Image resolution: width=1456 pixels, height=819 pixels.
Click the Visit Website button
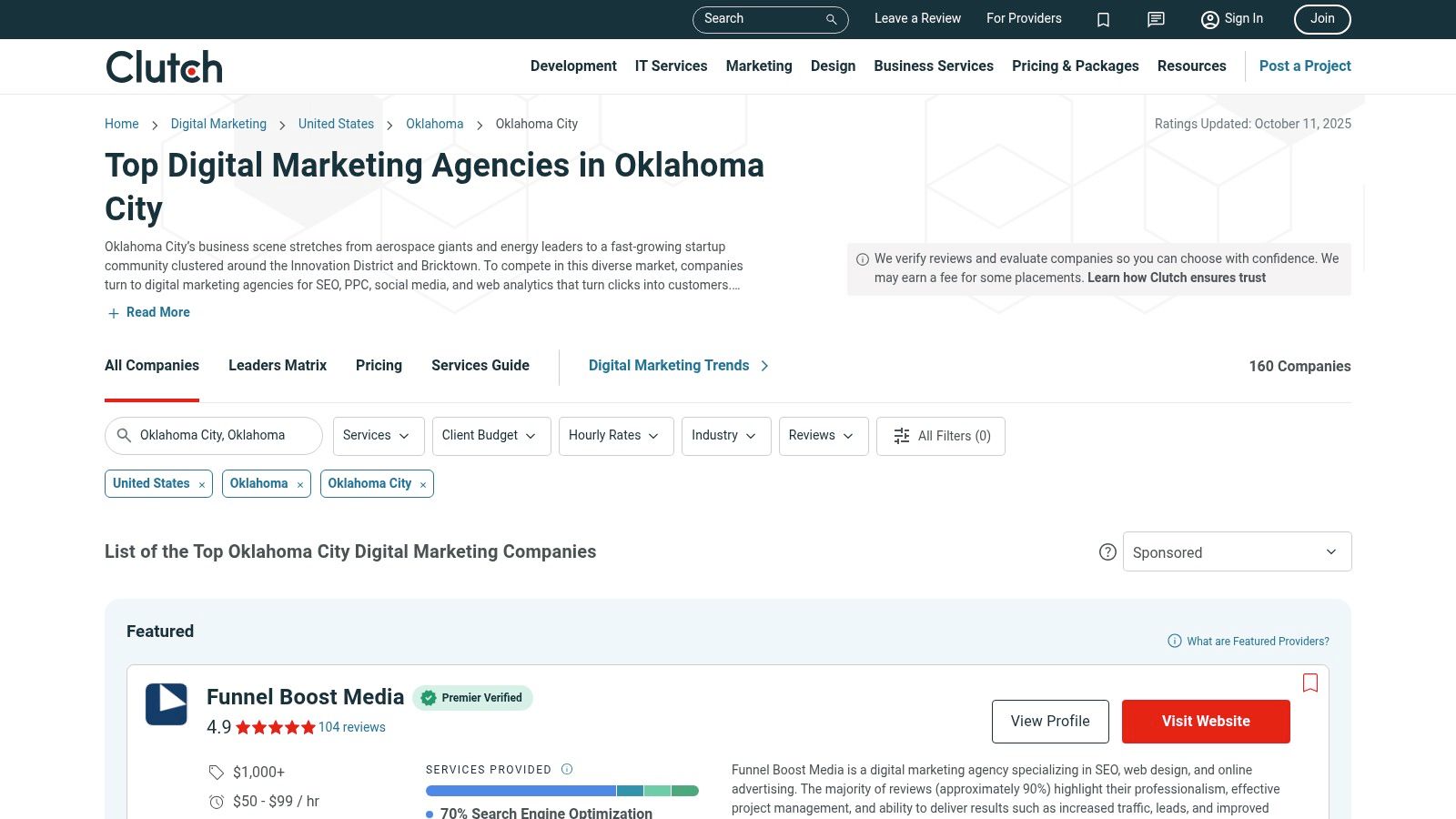click(x=1205, y=722)
